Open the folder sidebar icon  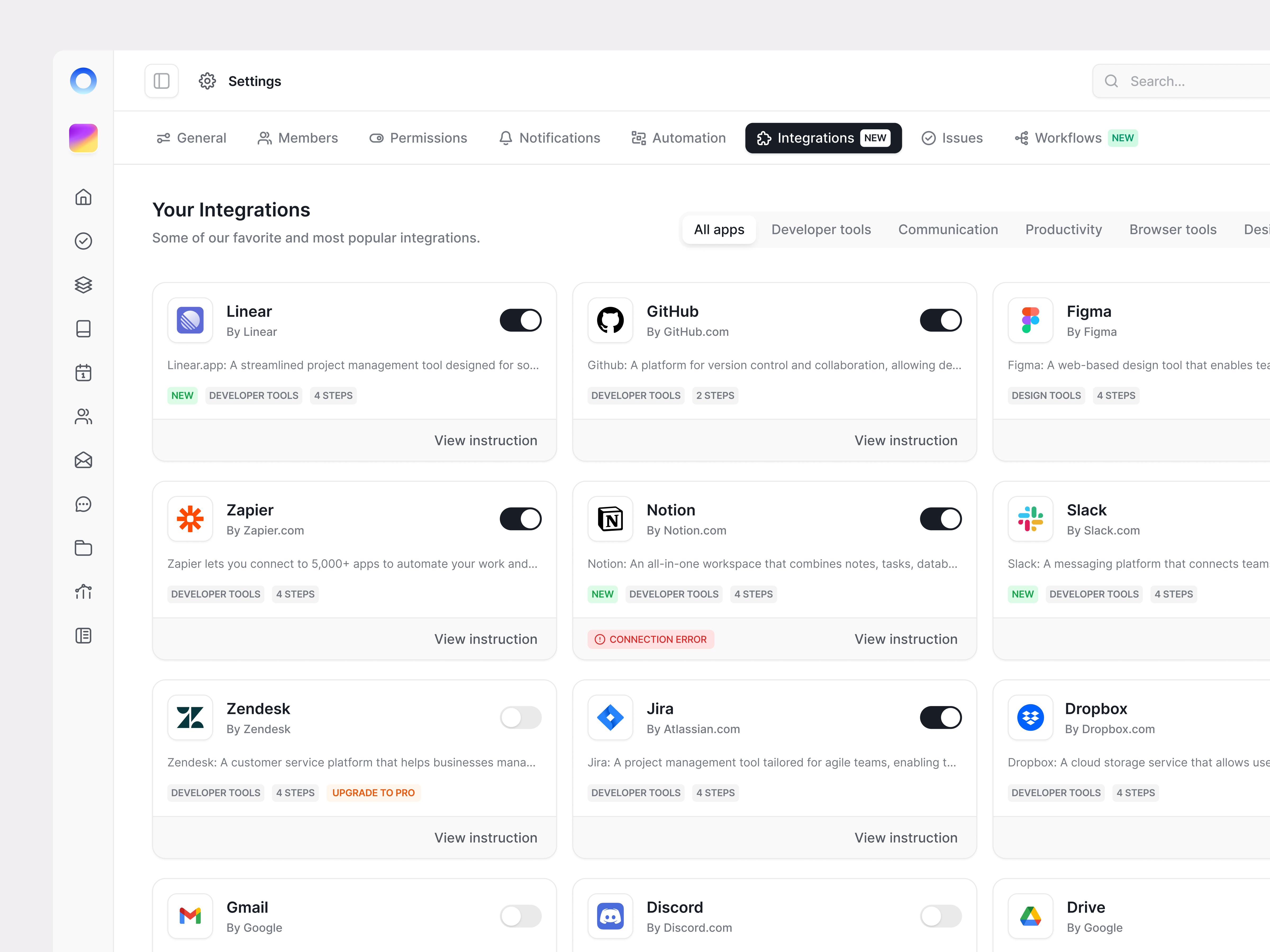(83, 548)
